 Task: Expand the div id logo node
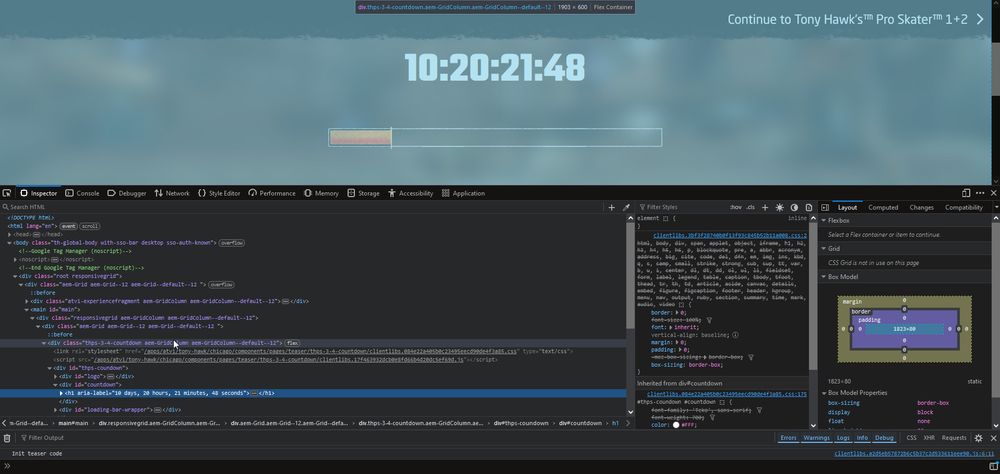pyautogui.click(x=55, y=376)
